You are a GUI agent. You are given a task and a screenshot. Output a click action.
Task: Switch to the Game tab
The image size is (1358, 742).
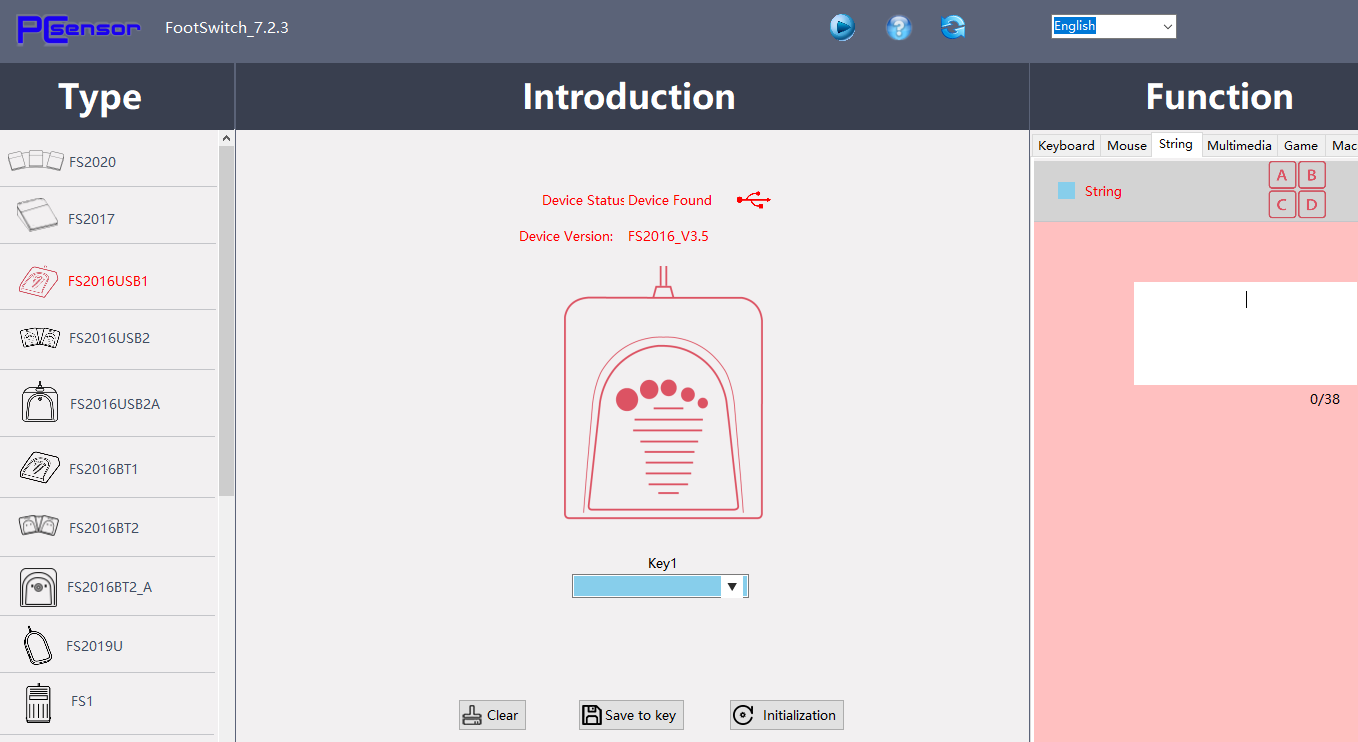1301,145
